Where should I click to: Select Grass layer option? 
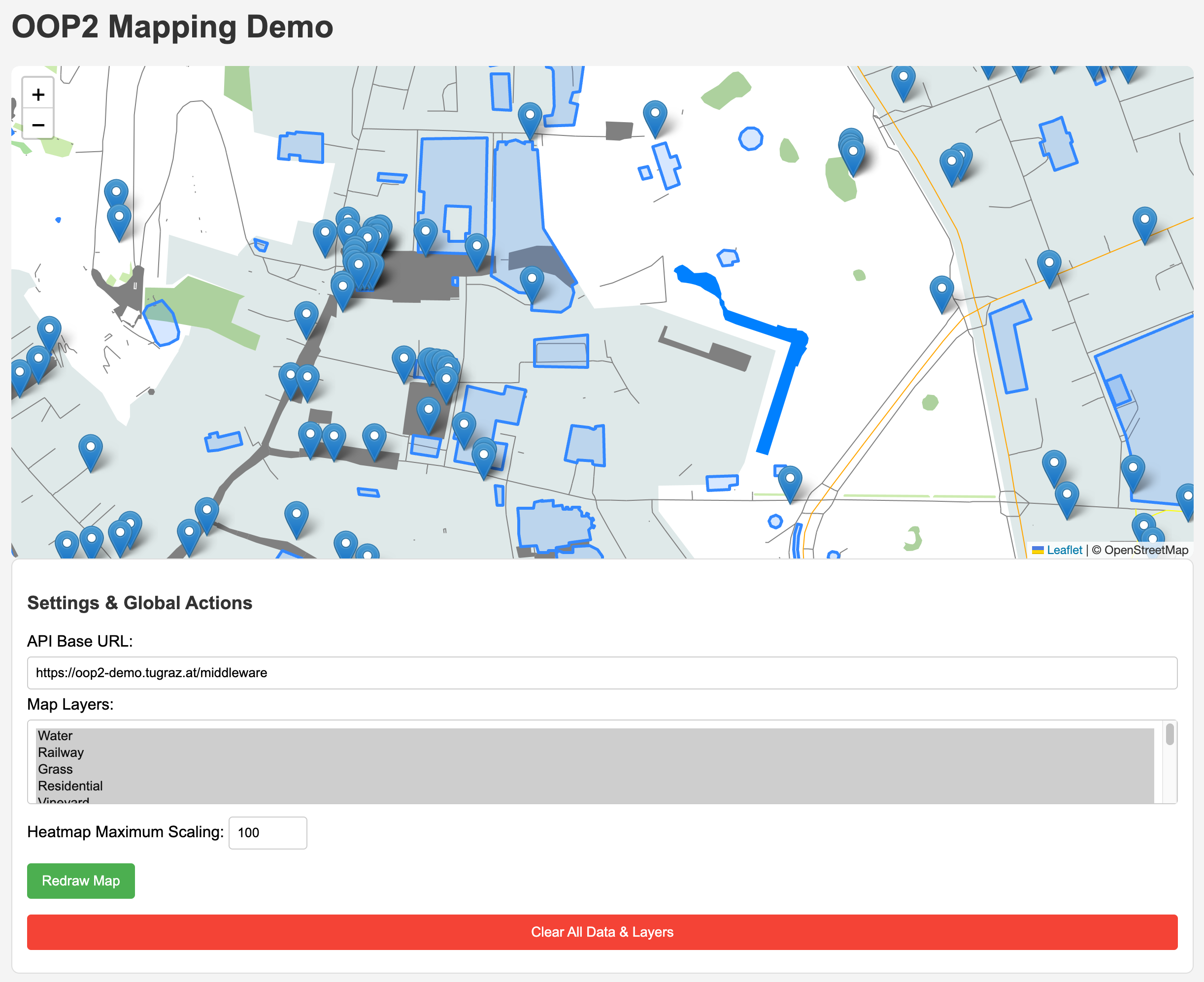pyautogui.click(x=56, y=769)
